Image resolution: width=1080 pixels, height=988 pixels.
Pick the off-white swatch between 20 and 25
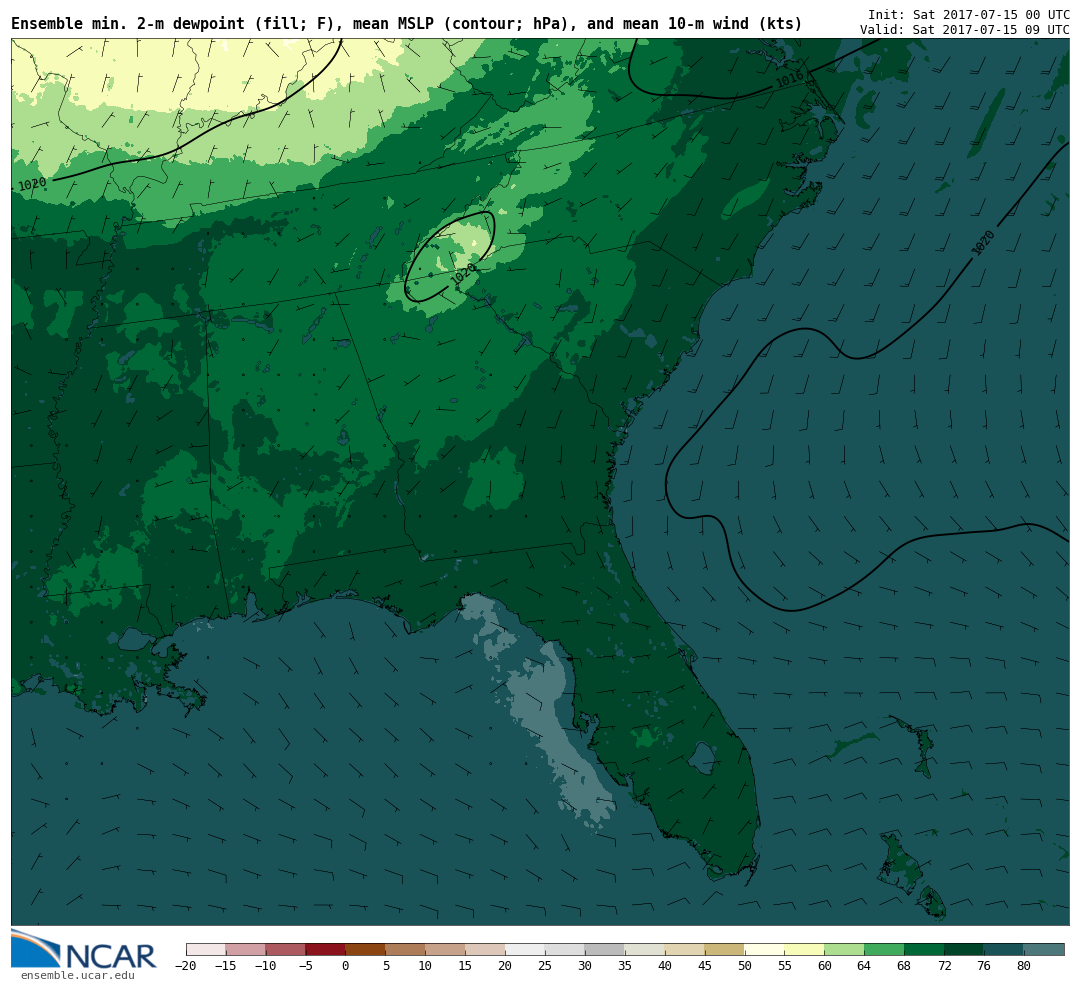[526, 949]
